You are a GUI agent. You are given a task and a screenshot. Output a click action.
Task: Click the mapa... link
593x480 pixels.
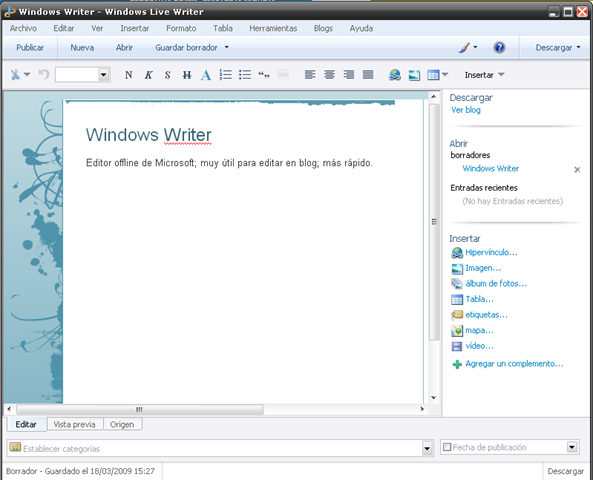coord(480,330)
